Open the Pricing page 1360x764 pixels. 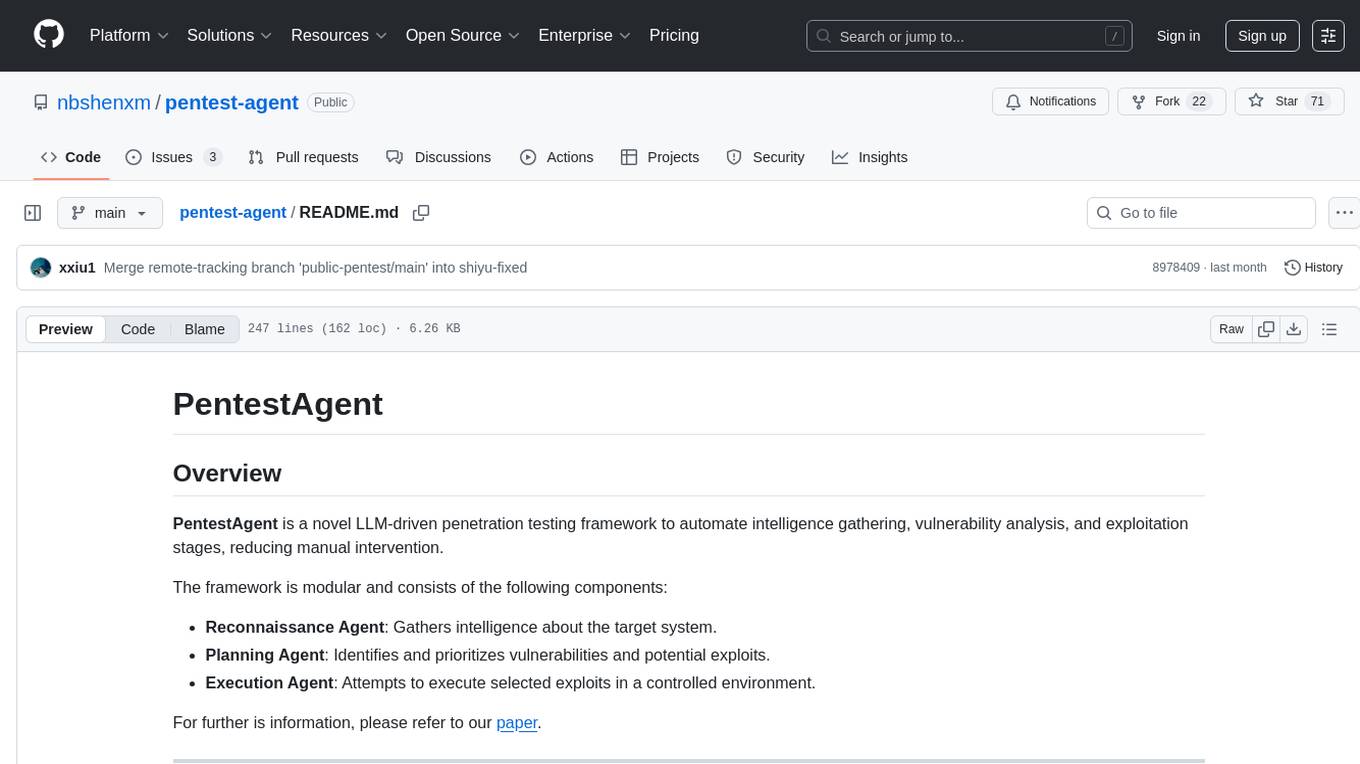tap(674, 35)
